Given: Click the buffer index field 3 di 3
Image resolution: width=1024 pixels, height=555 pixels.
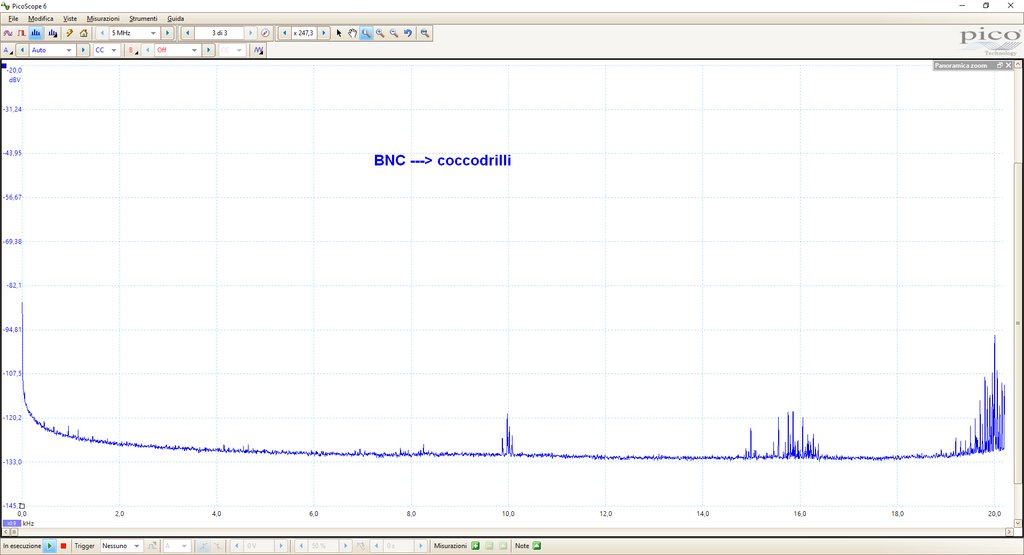Looking at the screenshot, I should 219,33.
